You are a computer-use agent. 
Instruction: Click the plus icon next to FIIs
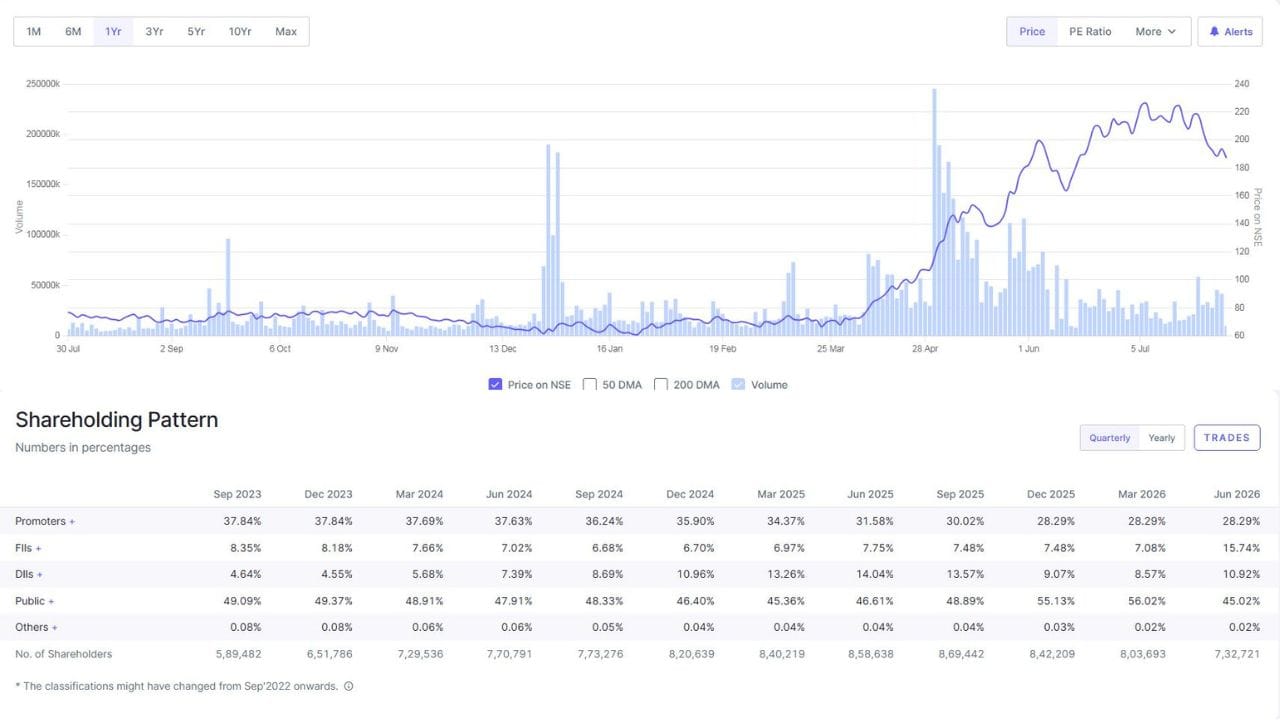pyautogui.click(x=38, y=549)
